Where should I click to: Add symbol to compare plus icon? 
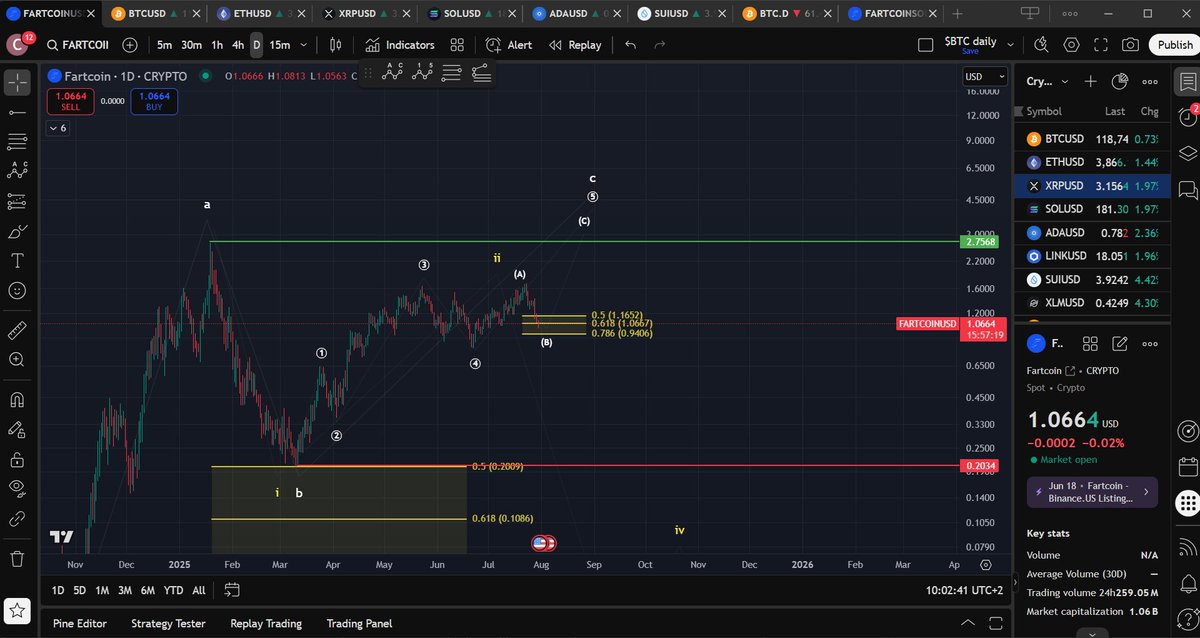(130, 45)
